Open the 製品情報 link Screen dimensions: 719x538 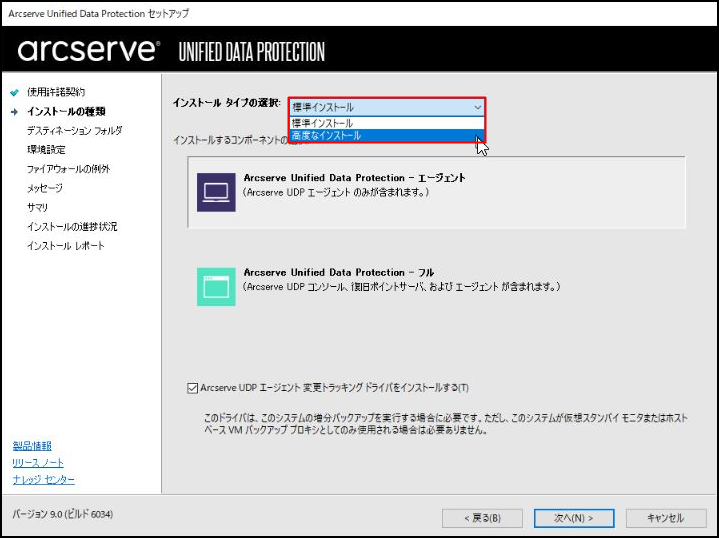(32, 445)
